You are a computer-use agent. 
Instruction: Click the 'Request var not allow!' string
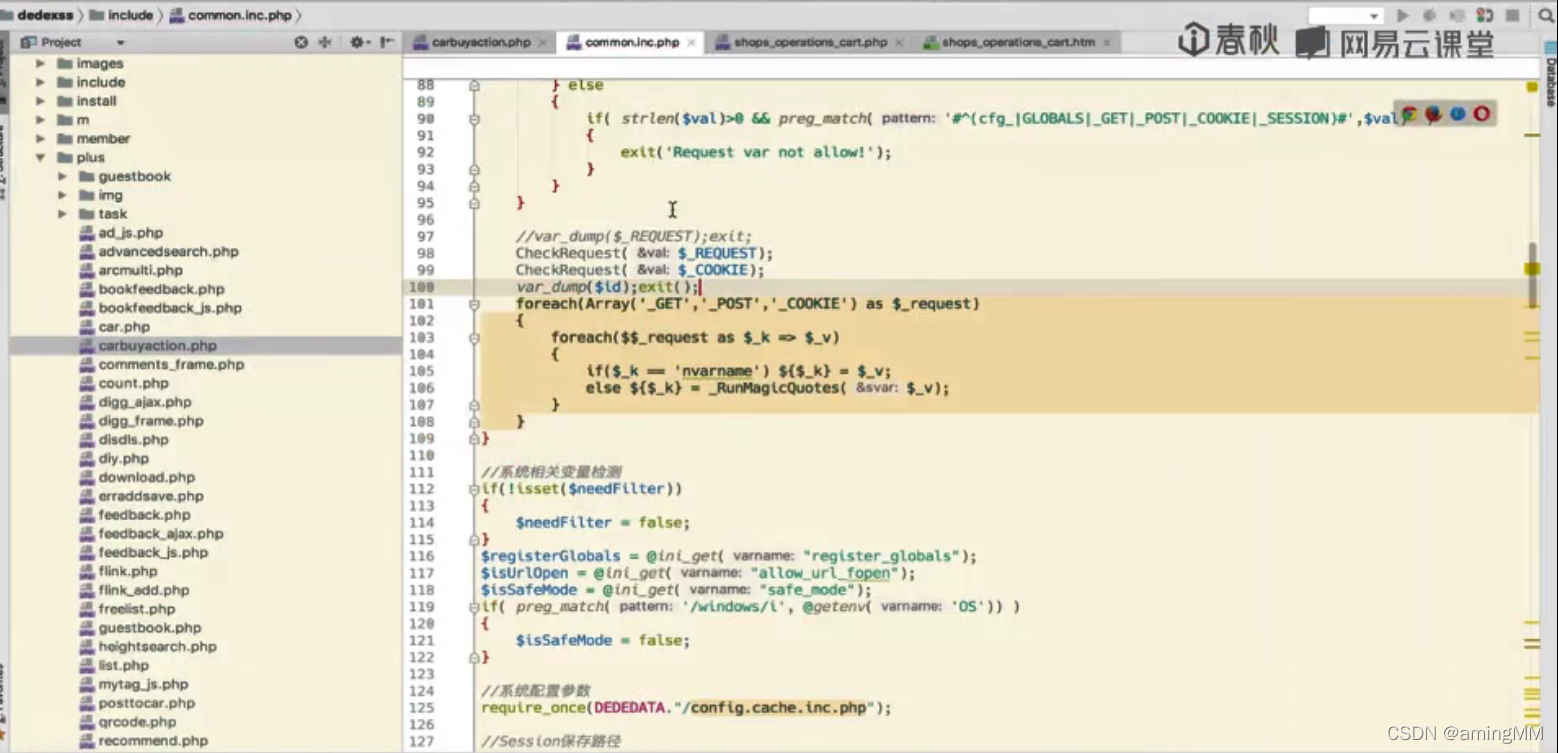click(768, 152)
